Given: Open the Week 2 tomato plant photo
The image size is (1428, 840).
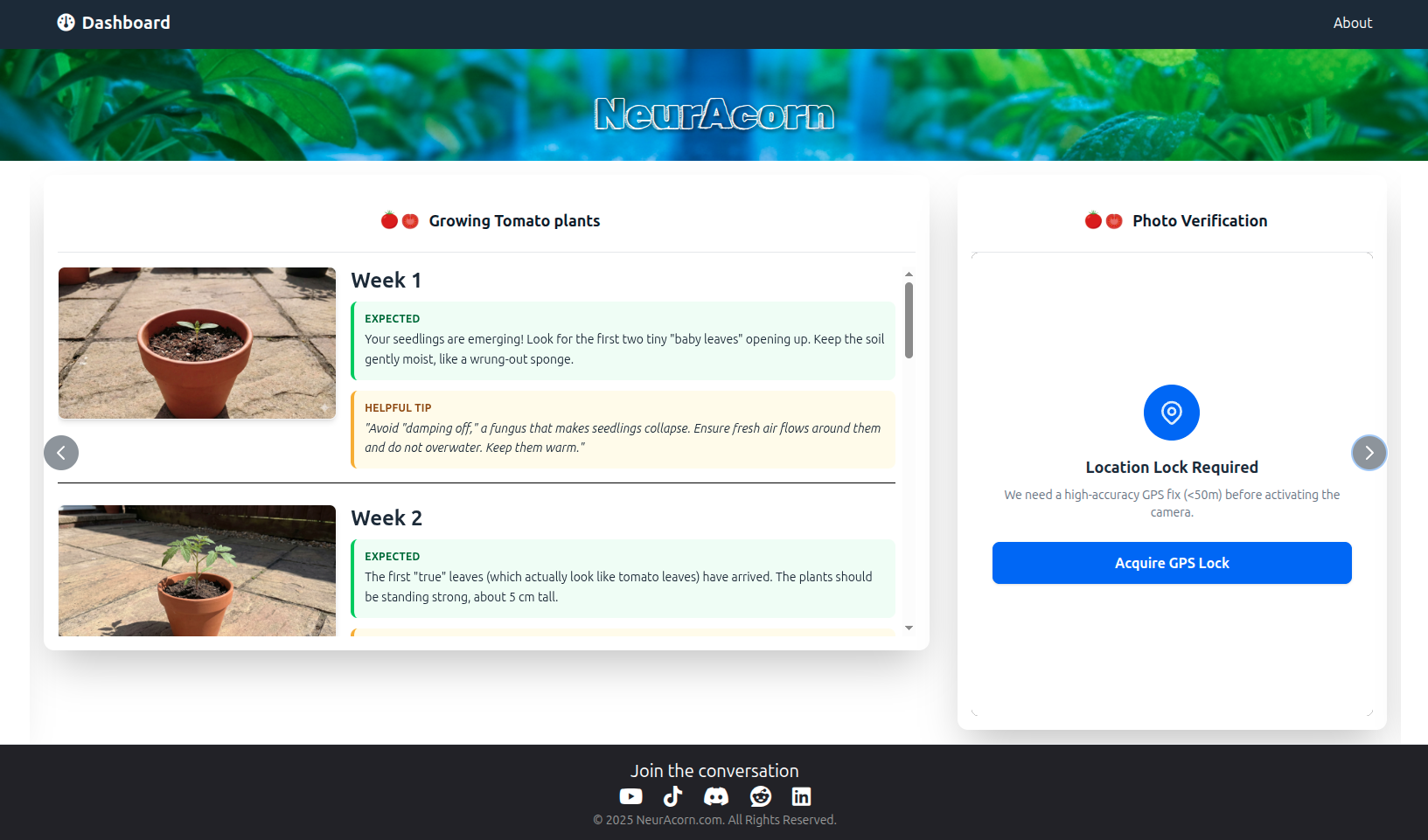Looking at the screenshot, I should [x=197, y=570].
